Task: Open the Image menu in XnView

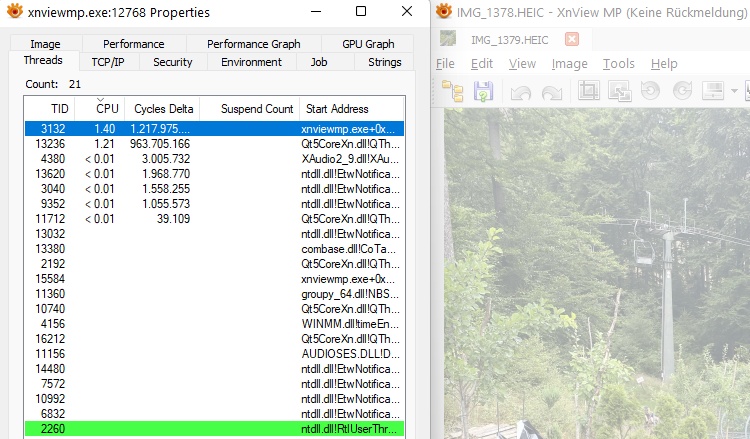Action: 569,64
